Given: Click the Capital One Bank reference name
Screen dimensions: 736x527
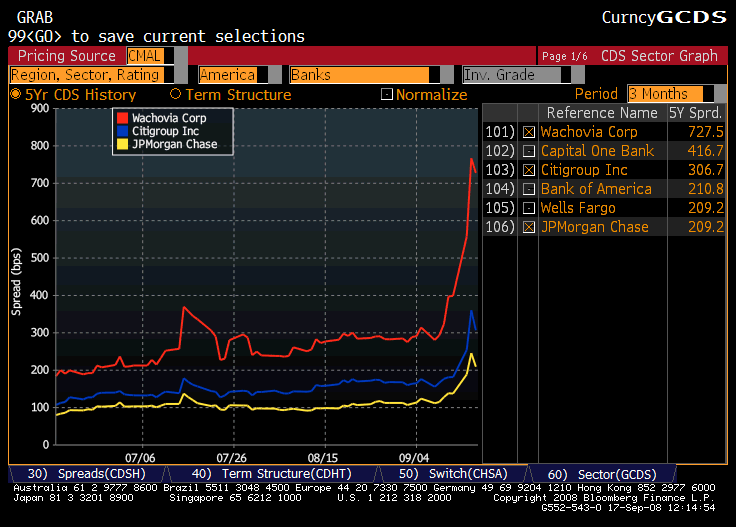Looking at the screenshot, I should tap(597, 151).
